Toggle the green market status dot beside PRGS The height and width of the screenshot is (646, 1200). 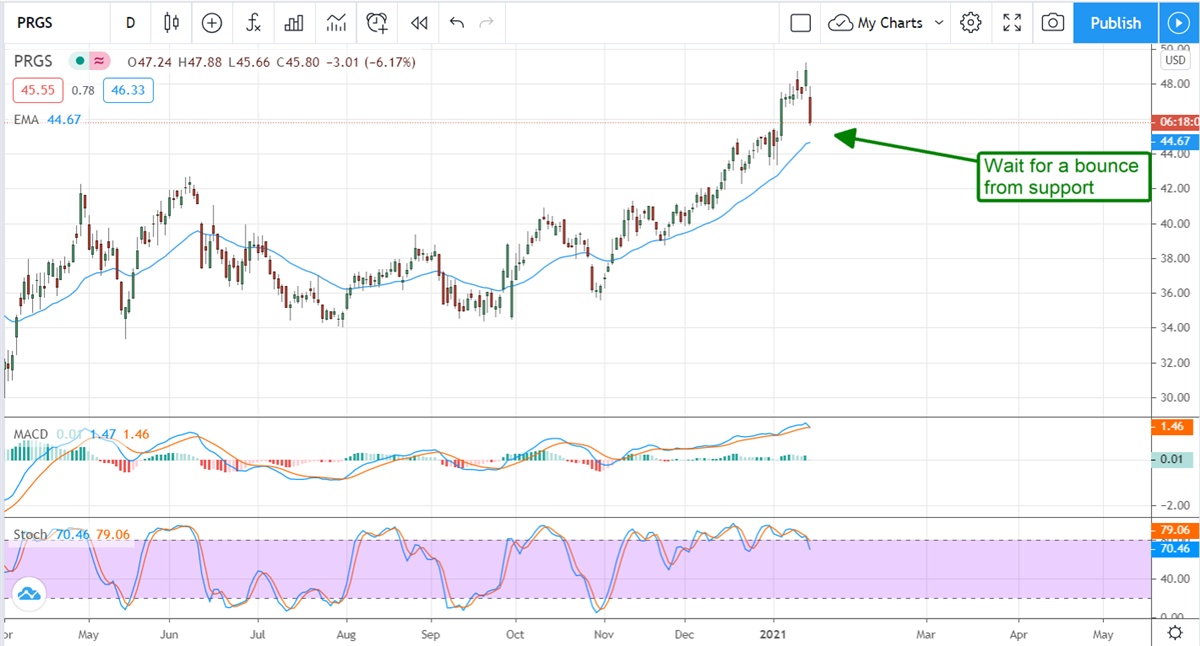[79, 62]
